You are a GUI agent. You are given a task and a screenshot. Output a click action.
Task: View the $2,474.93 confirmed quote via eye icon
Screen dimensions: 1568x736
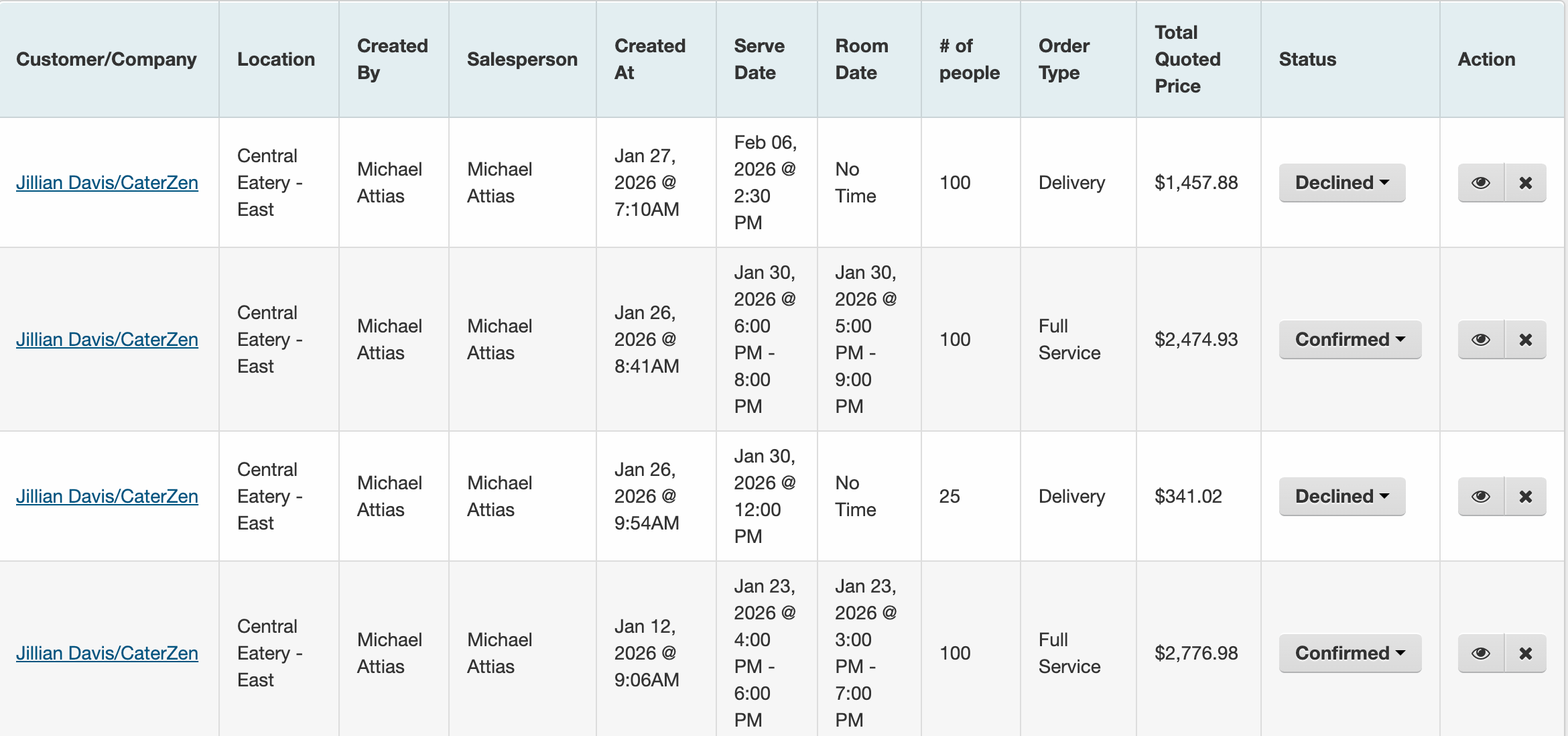[x=1481, y=340]
